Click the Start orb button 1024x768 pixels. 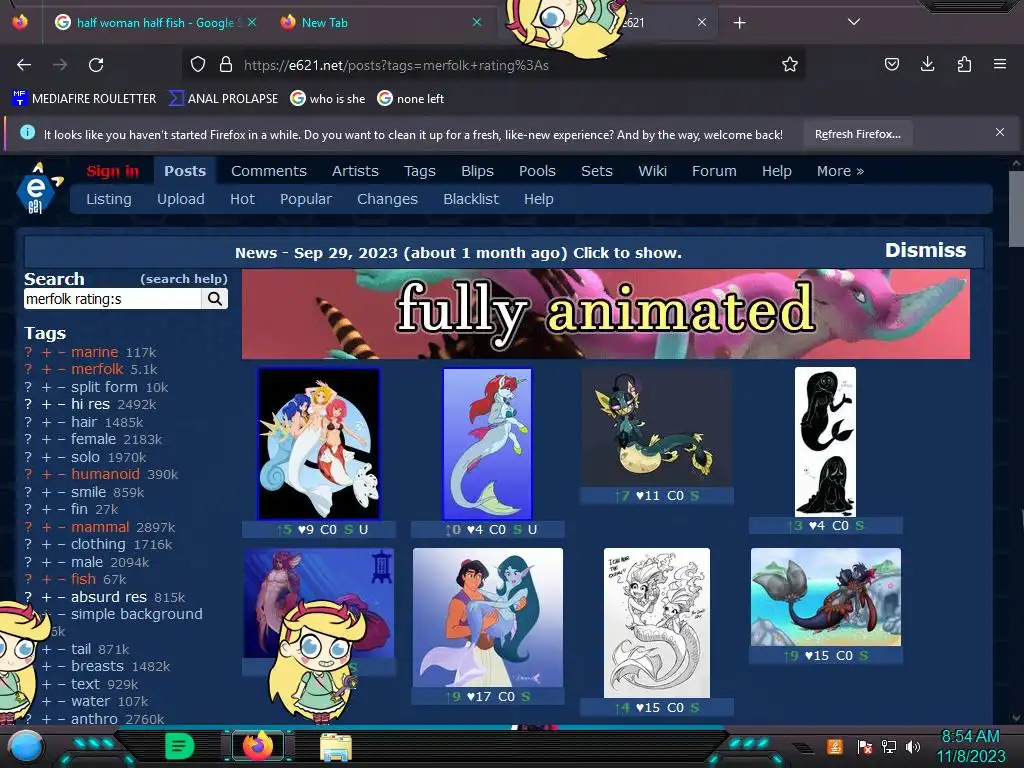pos(25,748)
